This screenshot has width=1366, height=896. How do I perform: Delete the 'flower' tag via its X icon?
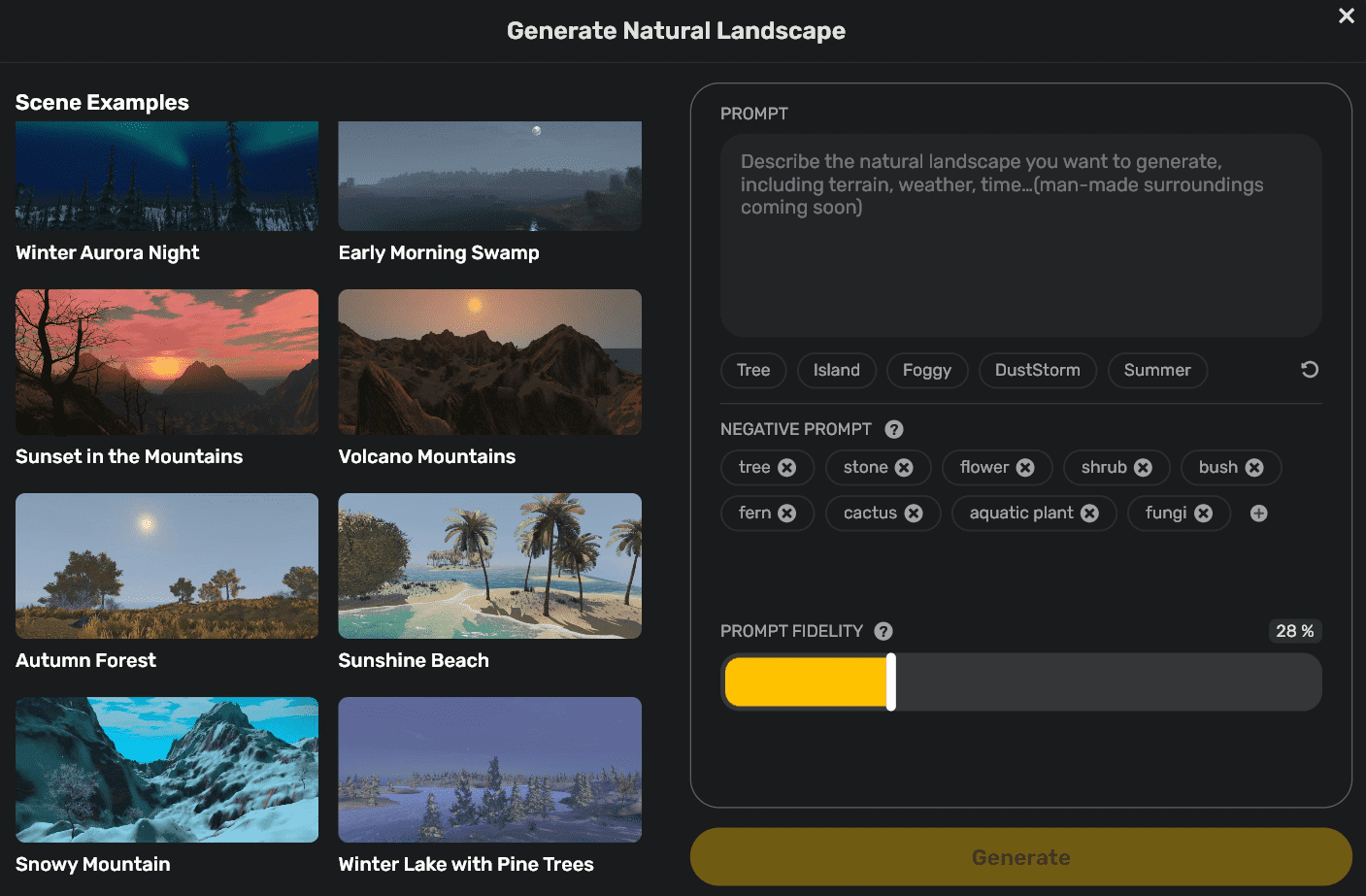(1025, 468)
